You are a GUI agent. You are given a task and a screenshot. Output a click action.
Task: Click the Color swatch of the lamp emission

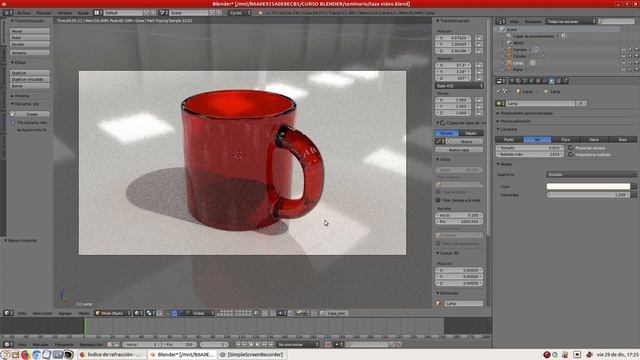(588, 186)
